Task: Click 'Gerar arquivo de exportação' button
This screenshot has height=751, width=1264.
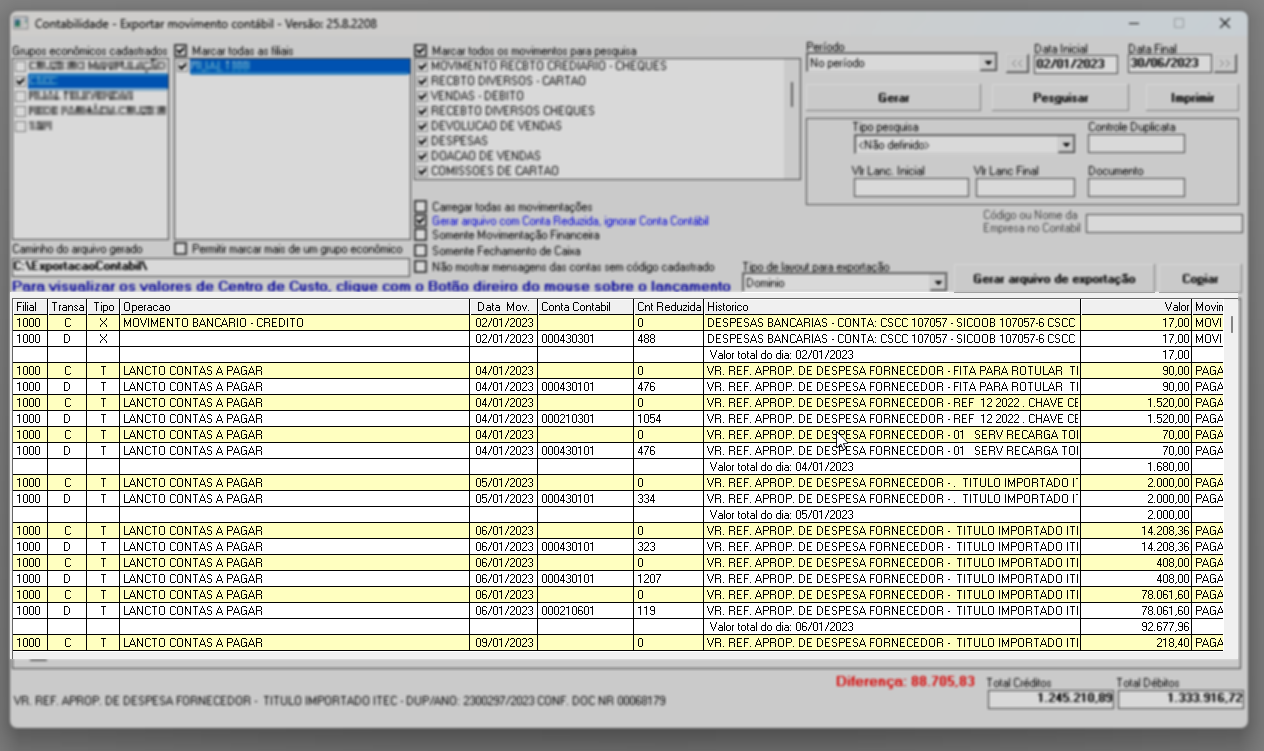Action: [1053, 279]
